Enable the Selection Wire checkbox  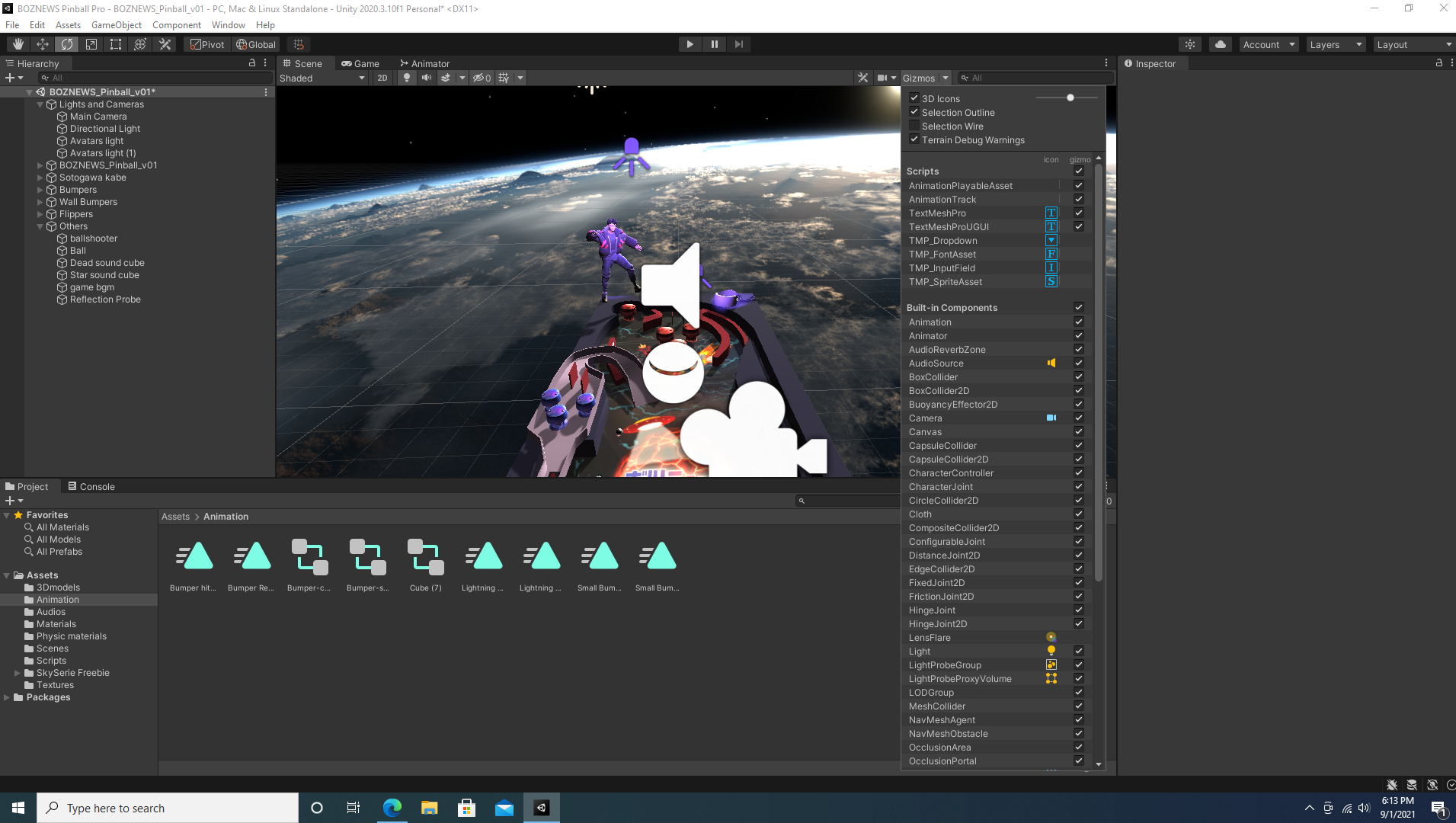point(914,126)
